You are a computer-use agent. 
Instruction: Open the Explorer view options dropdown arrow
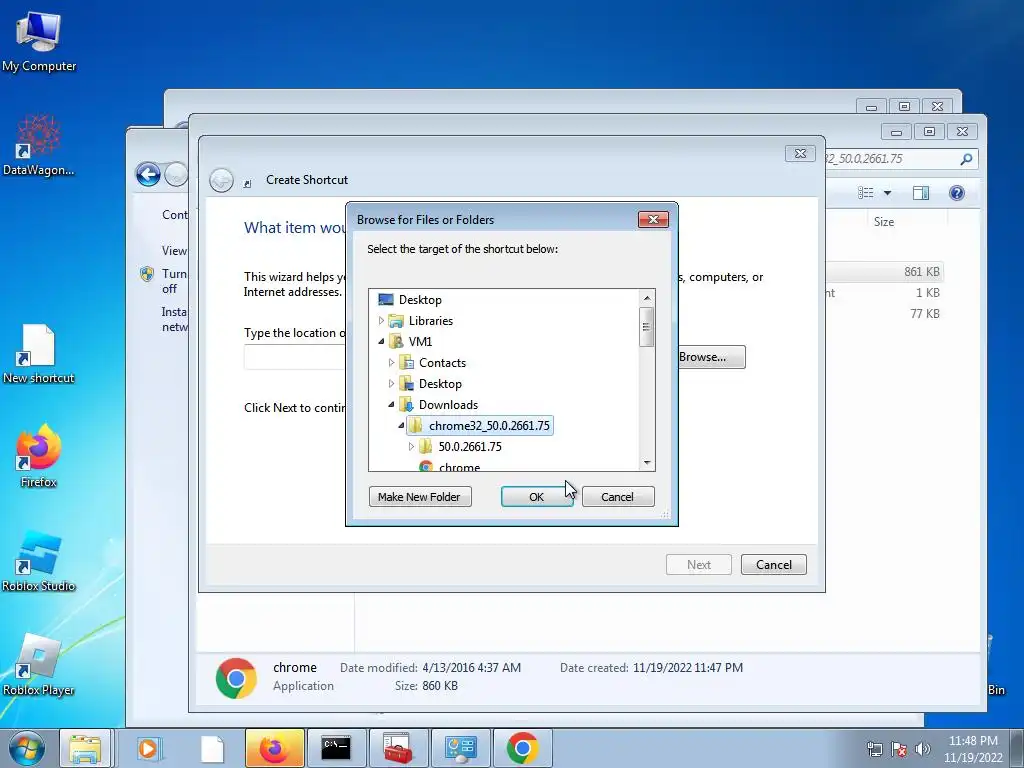pos(887,193)
